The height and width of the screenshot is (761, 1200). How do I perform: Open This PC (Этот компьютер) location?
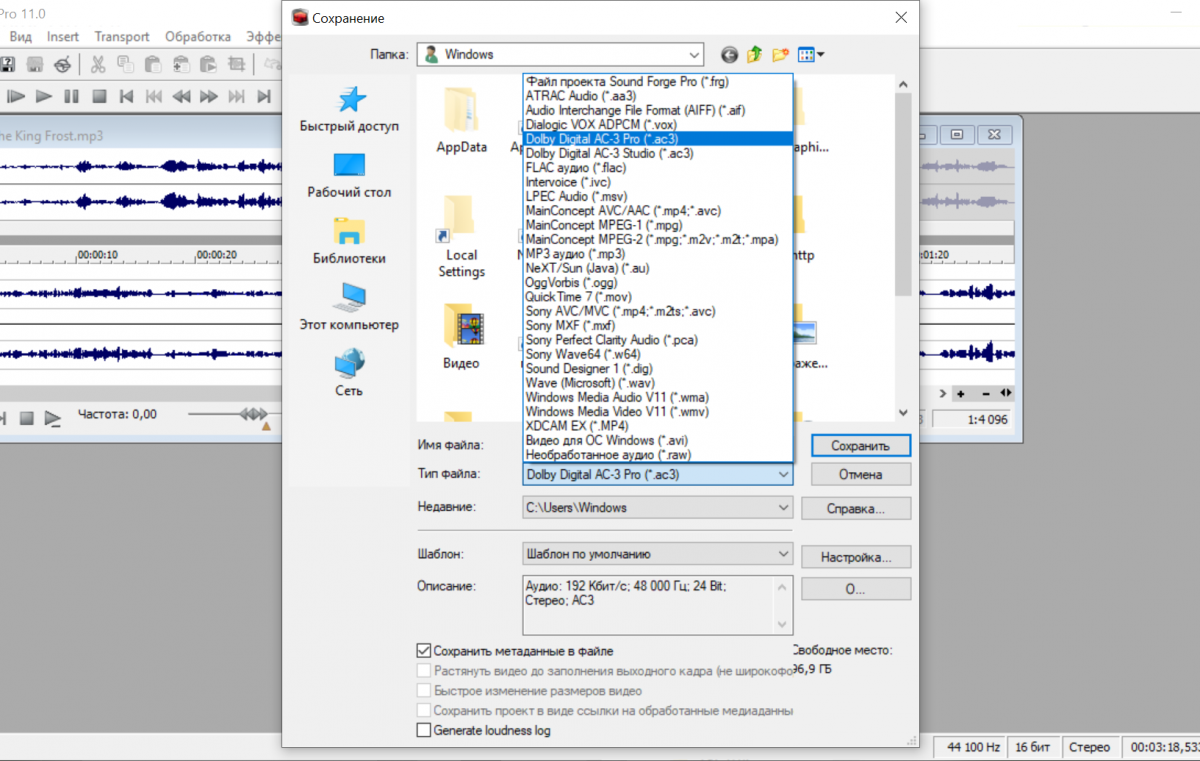point(349,307)
